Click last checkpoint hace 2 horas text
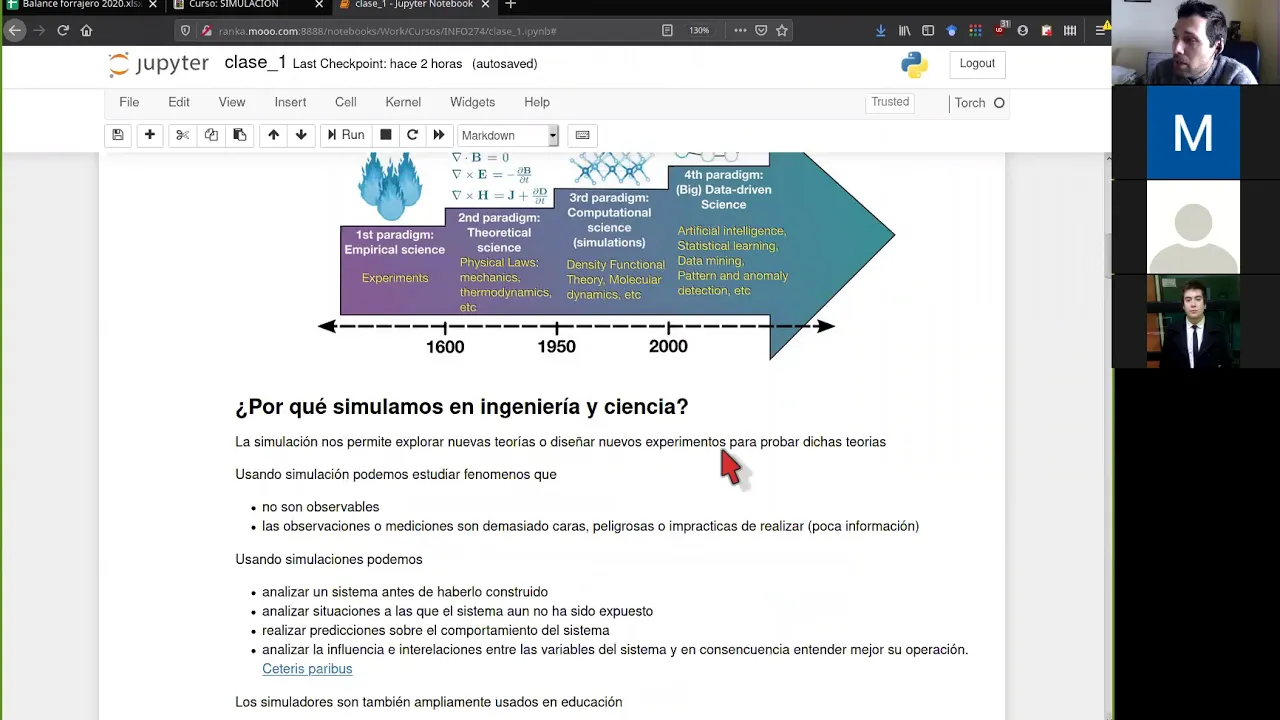This screenshot has width=1280, height=720. tap(377, 64)
